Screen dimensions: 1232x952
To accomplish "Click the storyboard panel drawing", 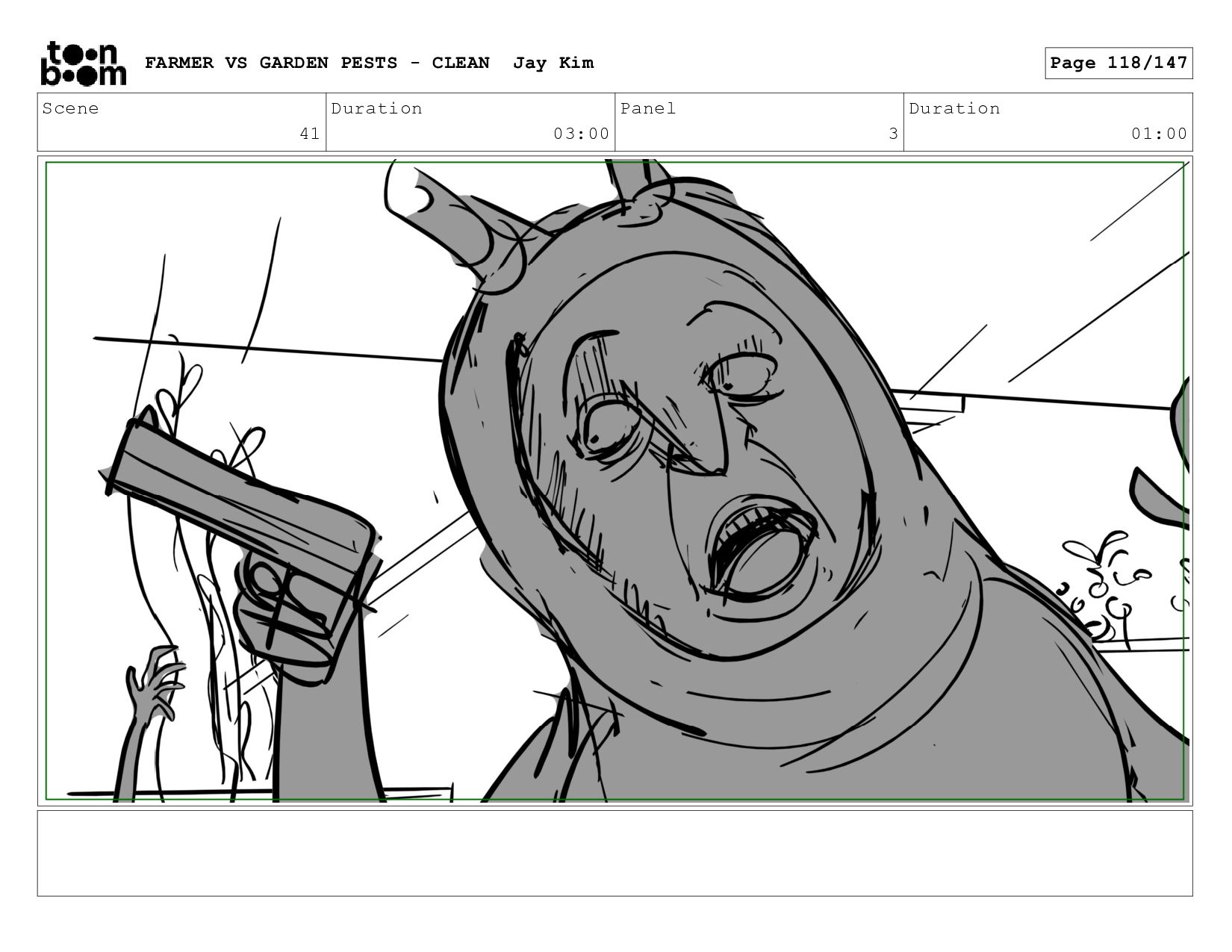I will pos(615,481).
